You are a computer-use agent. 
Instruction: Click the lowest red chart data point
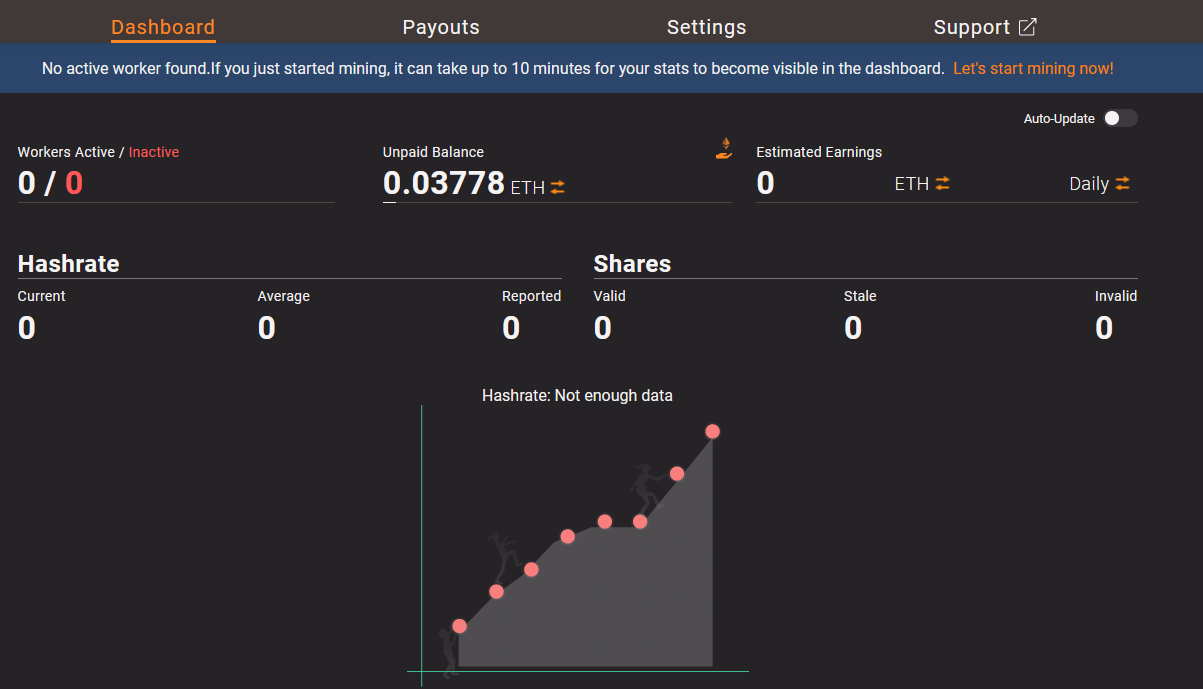pyautogui.click(x=459, y=626)
